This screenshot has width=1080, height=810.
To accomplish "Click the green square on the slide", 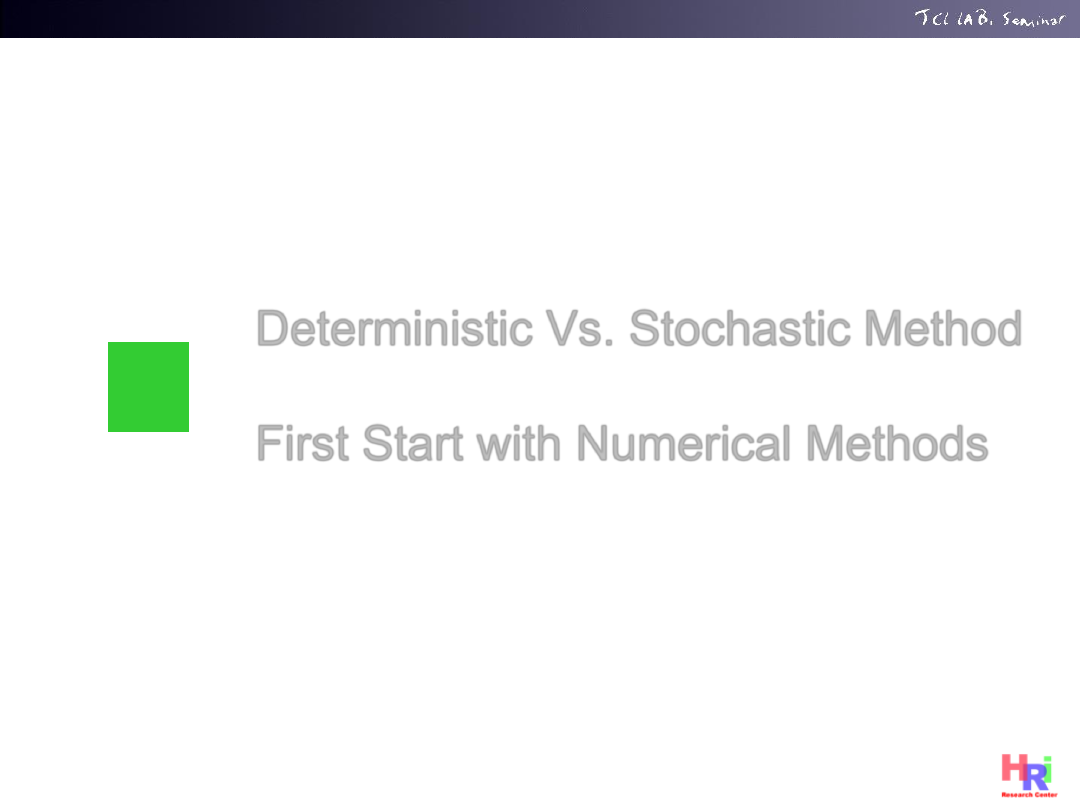I will 148,387.
